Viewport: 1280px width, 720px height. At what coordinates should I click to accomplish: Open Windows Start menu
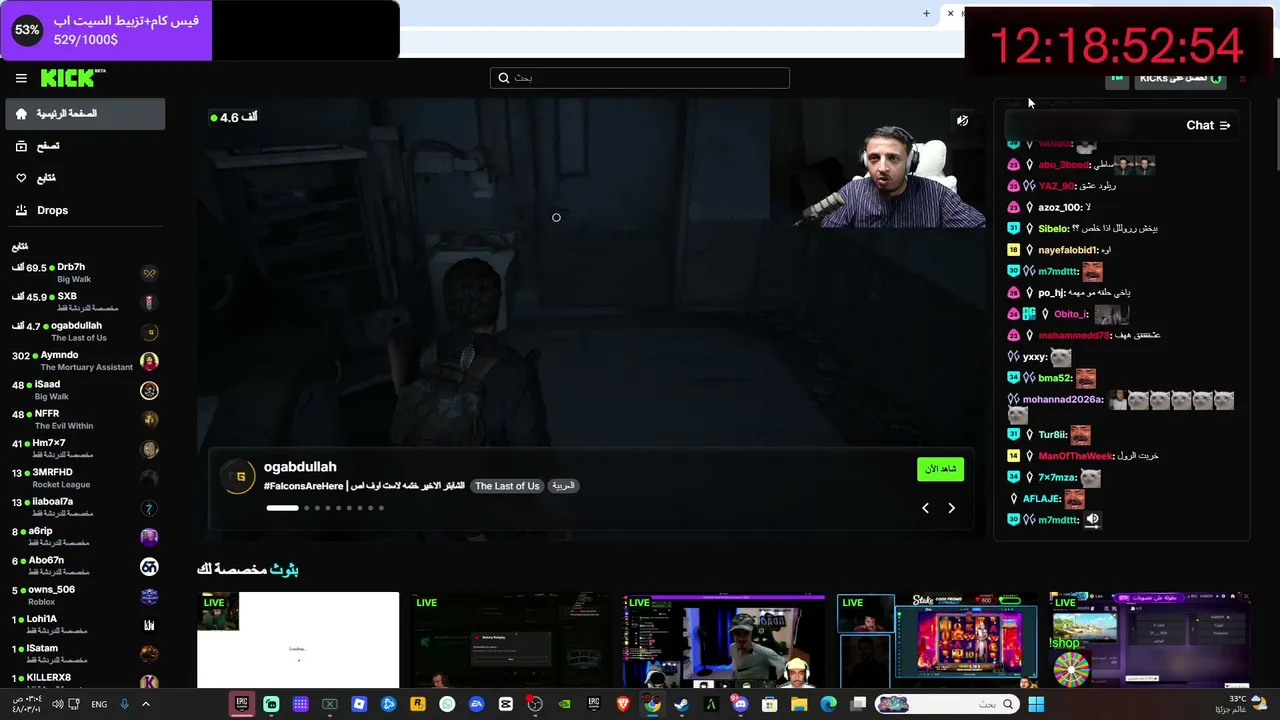click(1036, 704)
